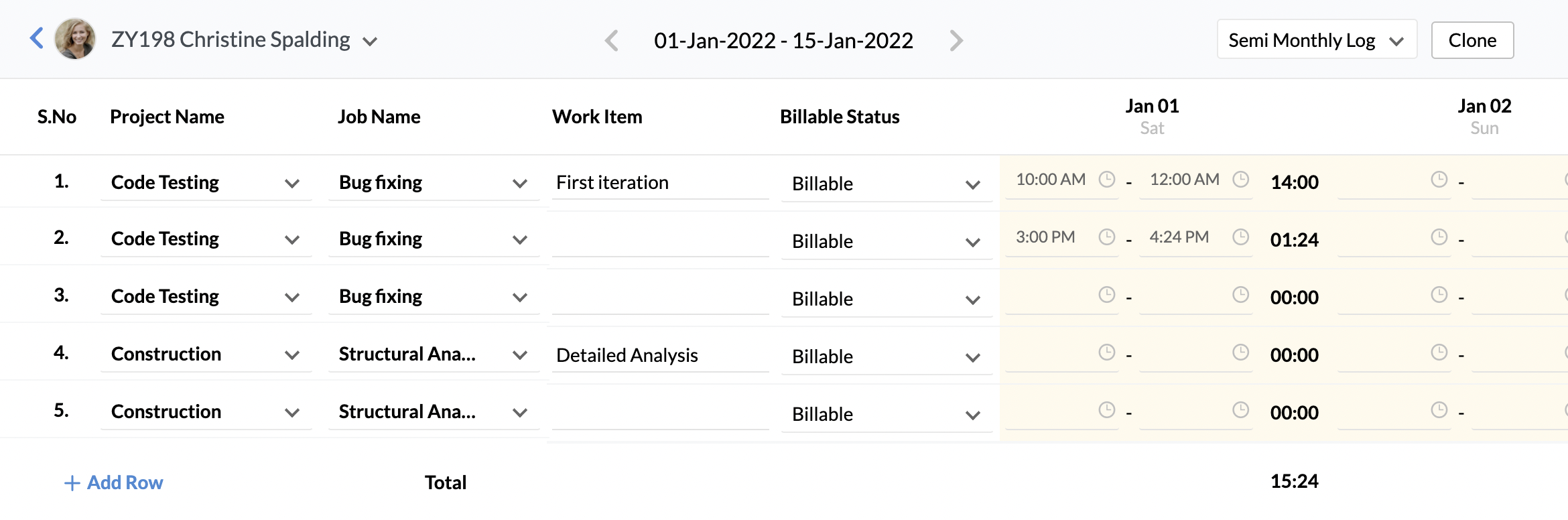
Task: Click Christine Spalding's profile photo
Action: (75, 39)
